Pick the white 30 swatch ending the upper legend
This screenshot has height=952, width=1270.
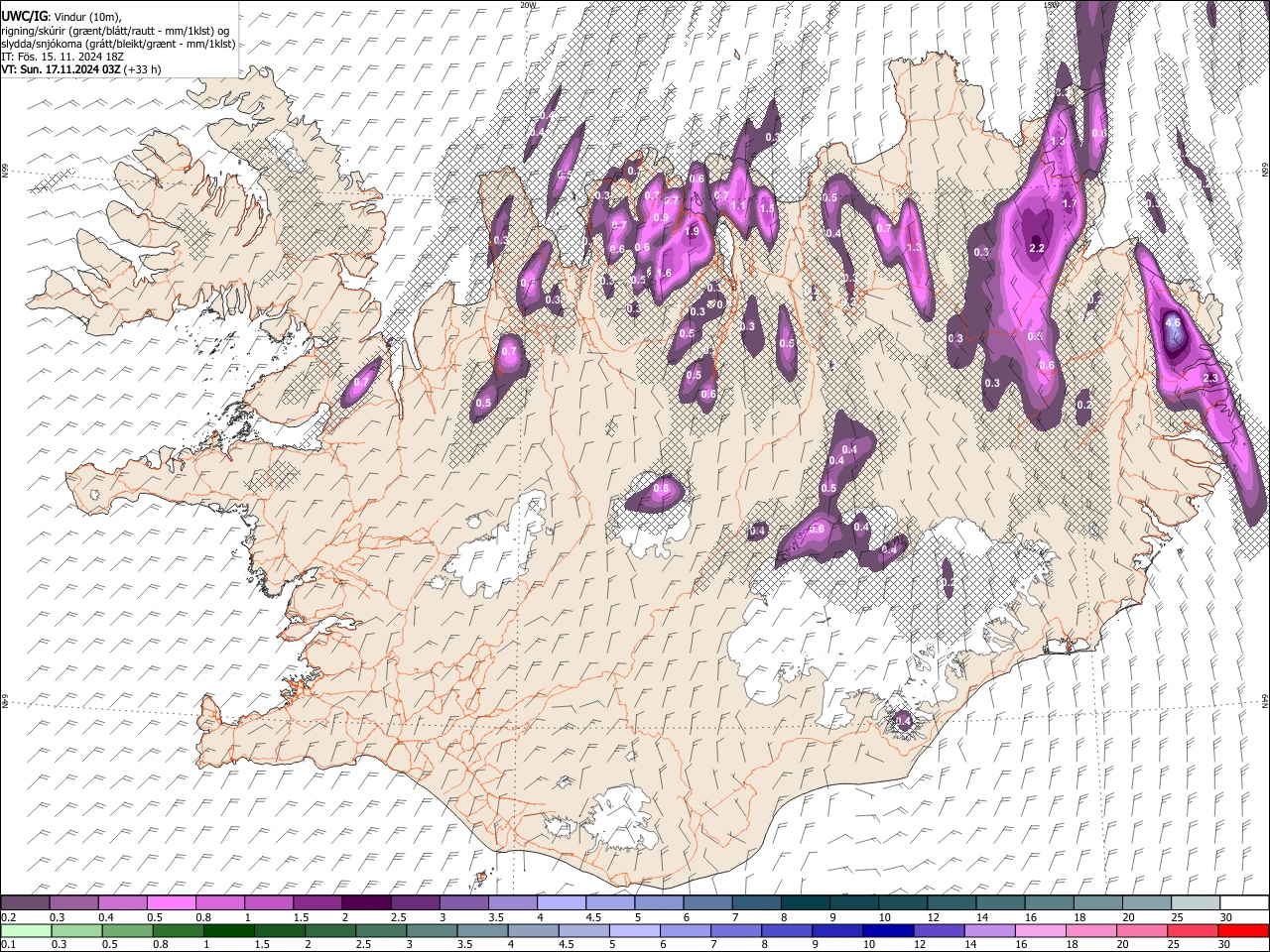(1244, 902)
